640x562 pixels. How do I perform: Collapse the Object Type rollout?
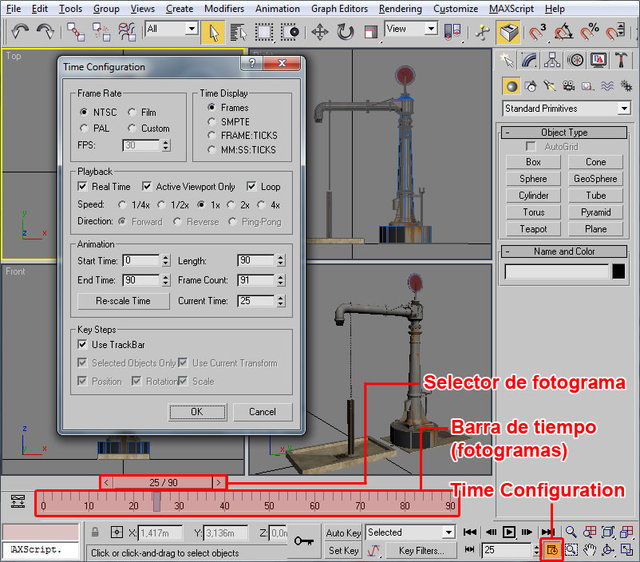507,132
